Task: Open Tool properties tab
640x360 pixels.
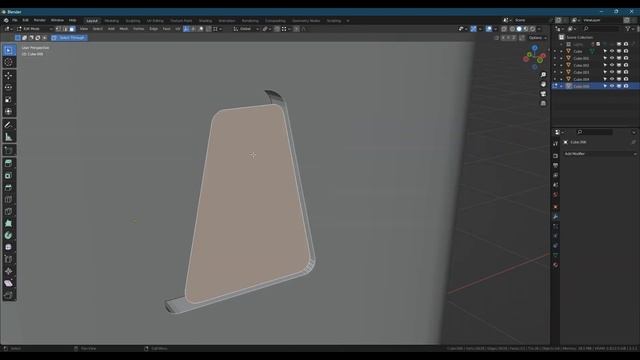Action: [x=556, y=144]
